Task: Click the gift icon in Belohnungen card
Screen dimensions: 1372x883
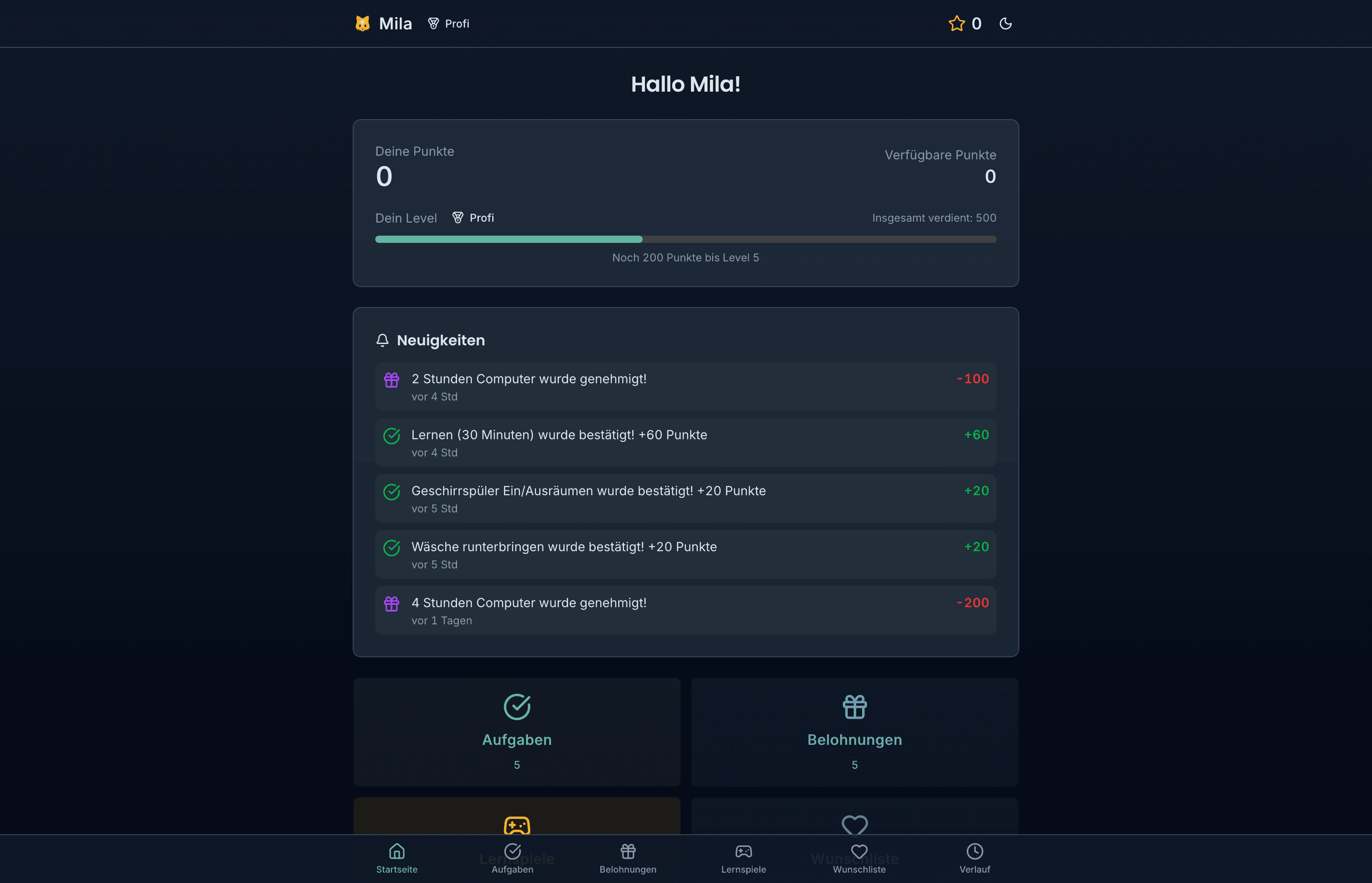Action: [x=854, y=707]
